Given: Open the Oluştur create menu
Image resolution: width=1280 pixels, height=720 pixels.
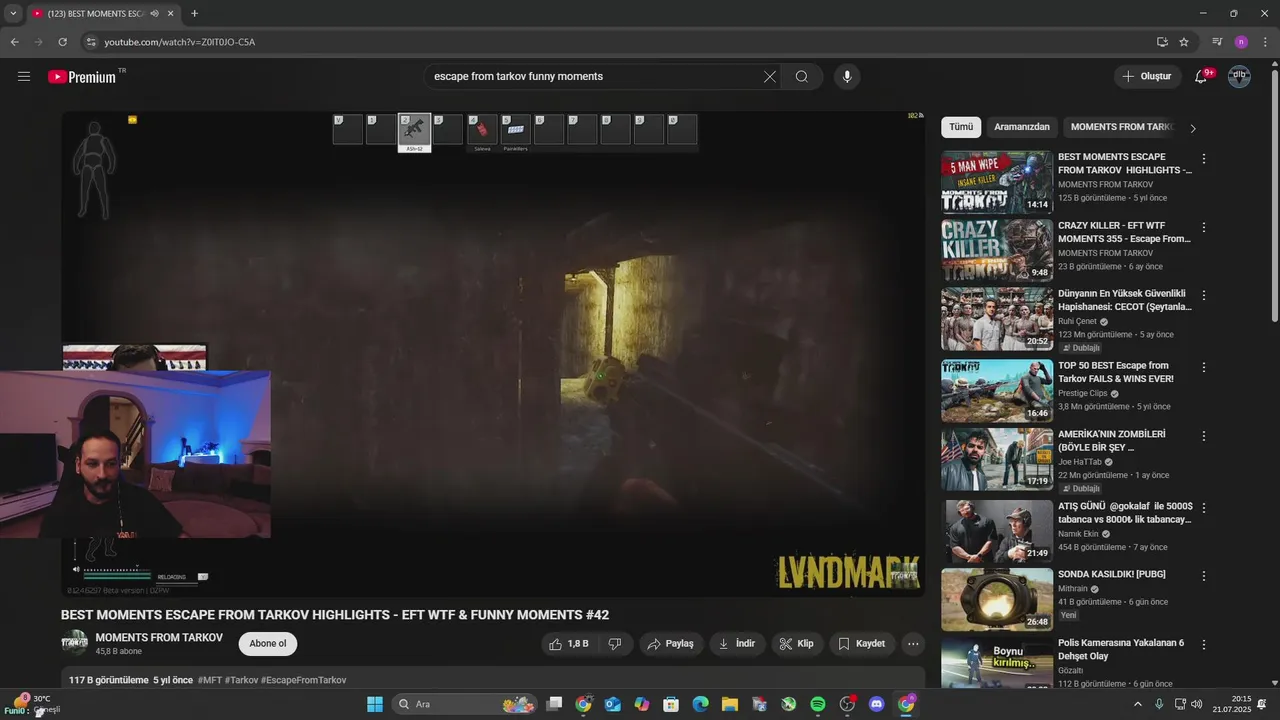Looking at the screenshot, I should (1147, 76).
